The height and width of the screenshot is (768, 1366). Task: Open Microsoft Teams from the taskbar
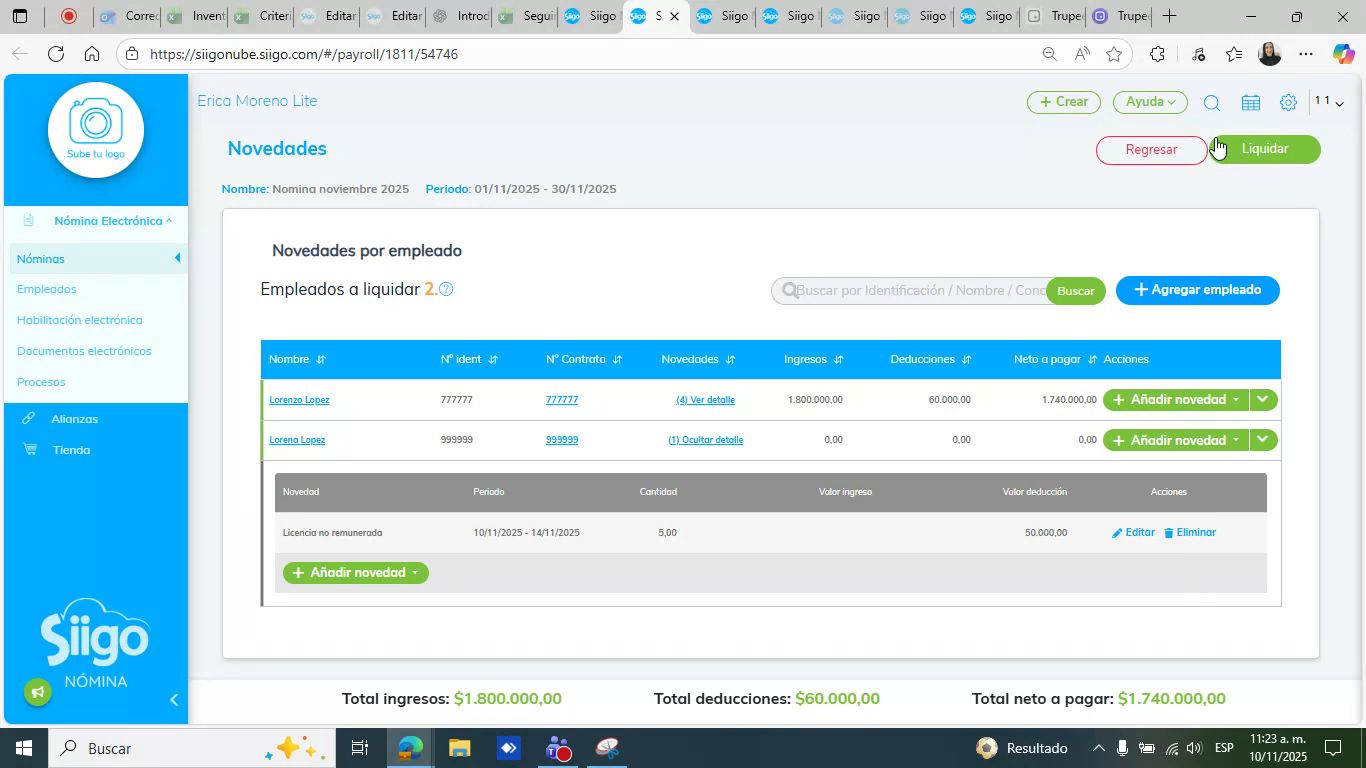pyautogui.click(x=558, y=748)
